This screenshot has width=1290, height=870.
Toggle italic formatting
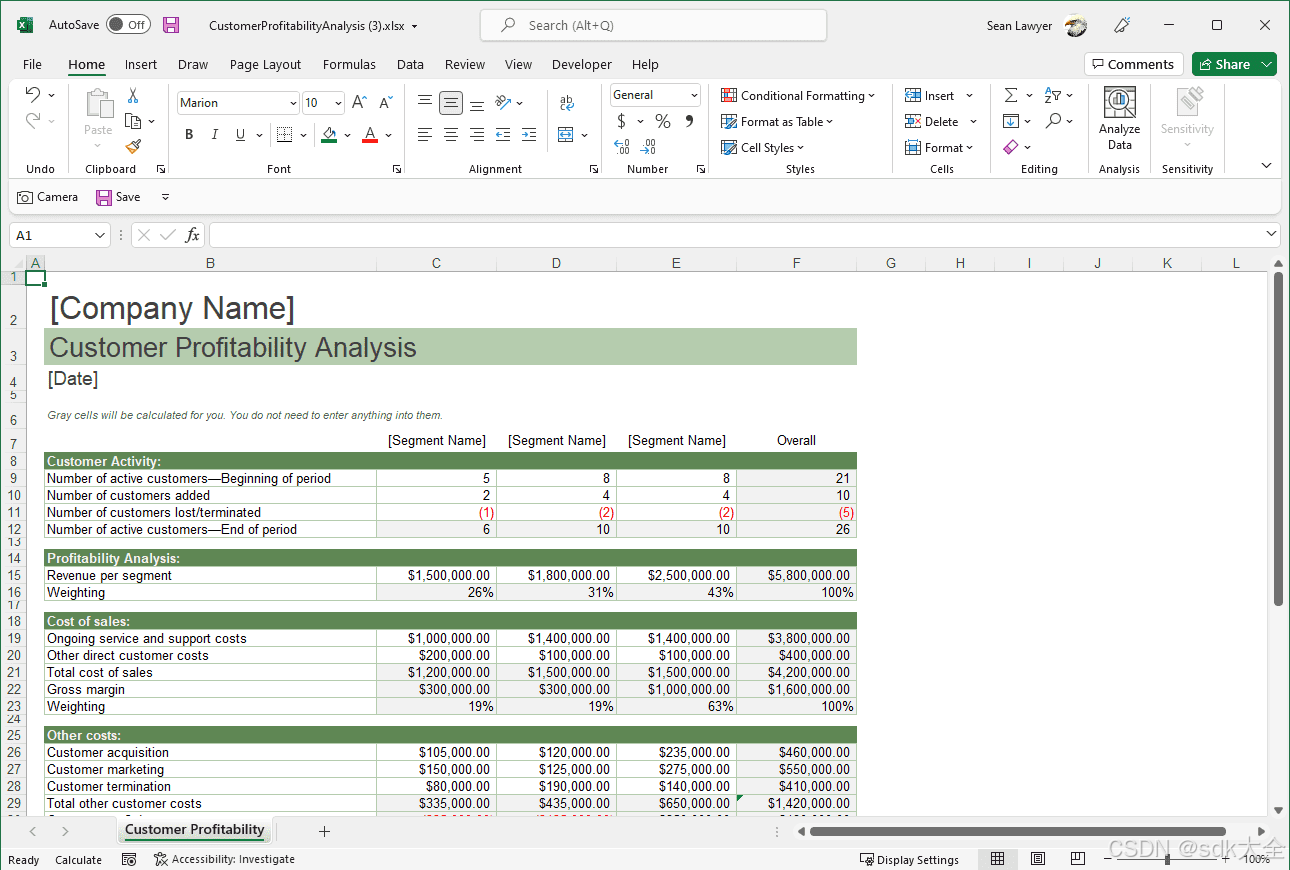point(212,133)
